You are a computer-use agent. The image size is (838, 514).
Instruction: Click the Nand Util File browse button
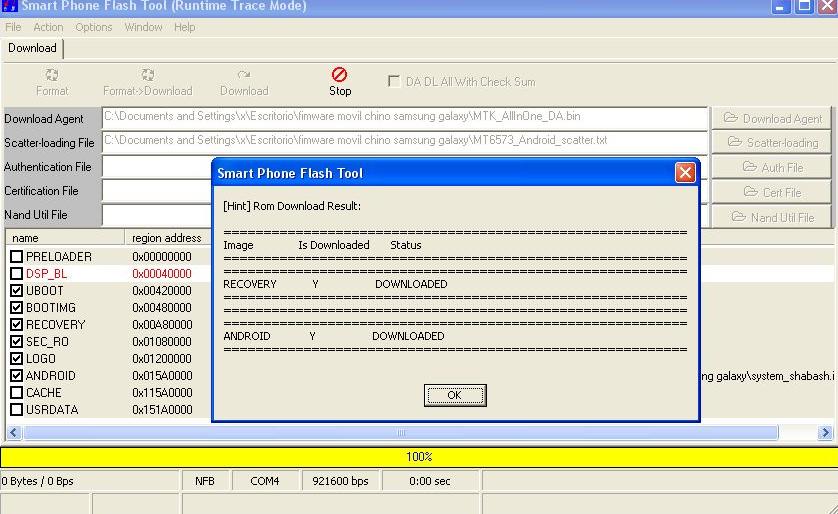[772, 217]
